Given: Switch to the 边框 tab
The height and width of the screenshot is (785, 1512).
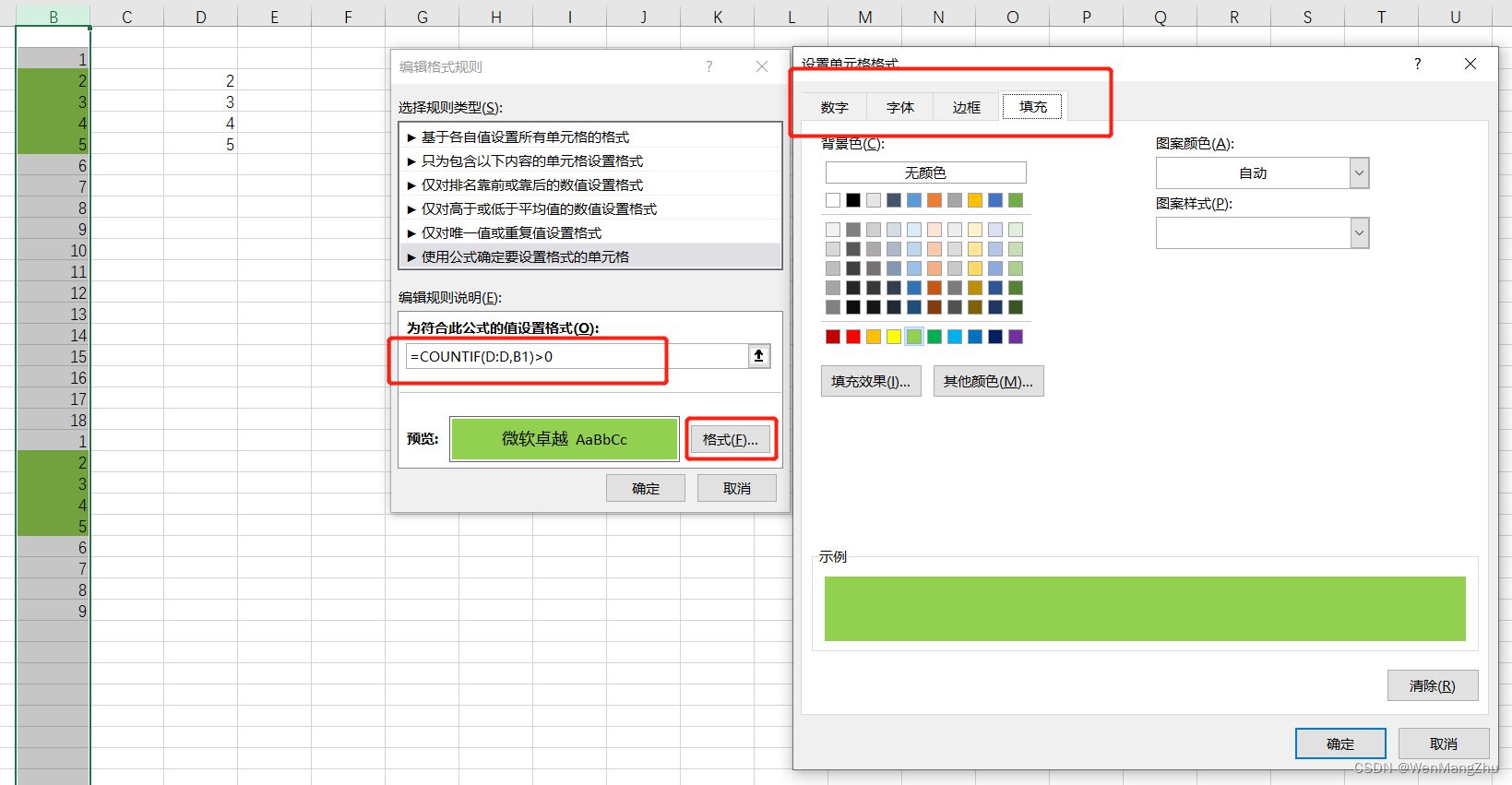Looking at the screenshot, I should click(x=967, y=107).
